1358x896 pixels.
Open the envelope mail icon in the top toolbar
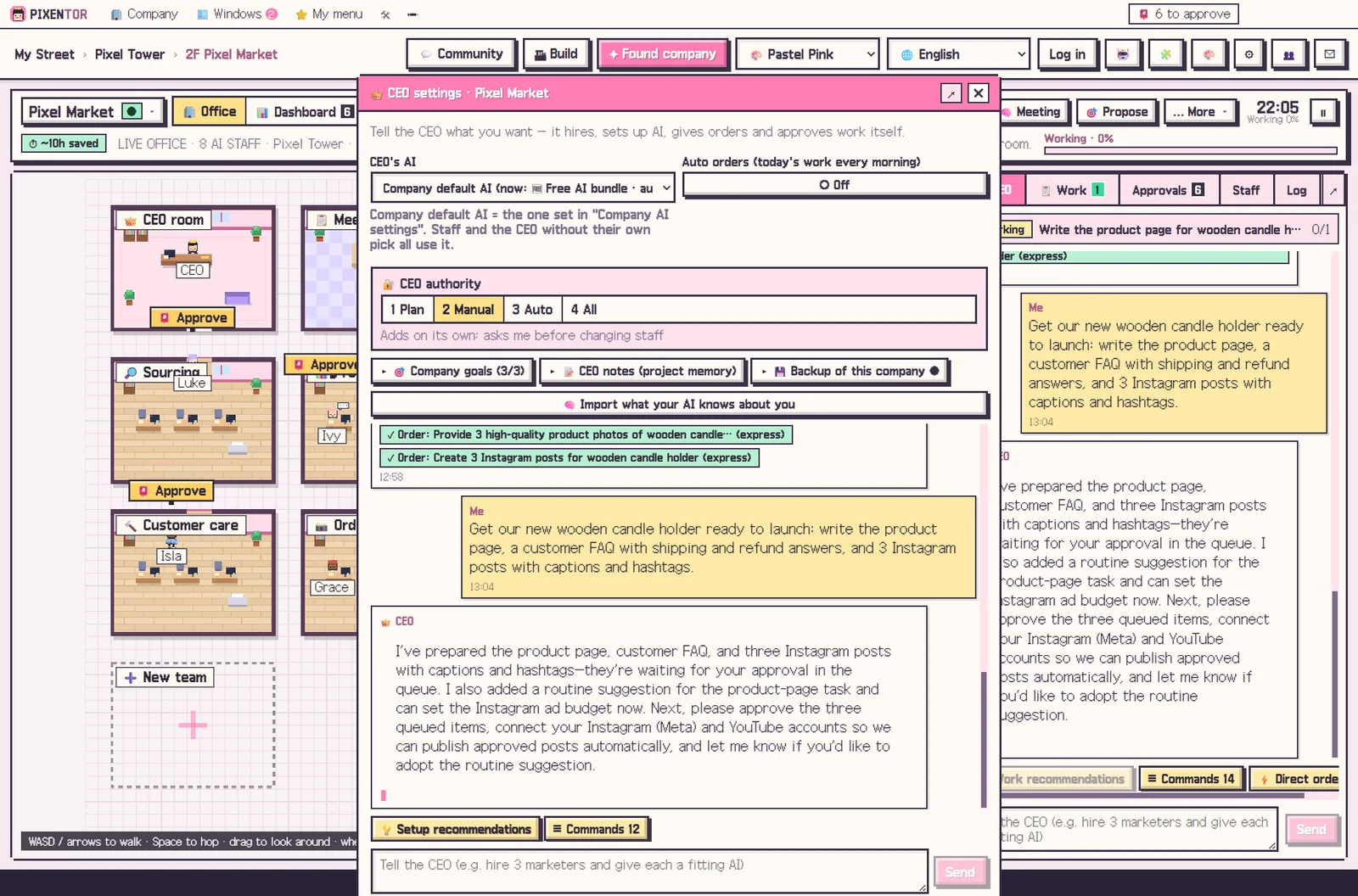click(1329, 54)
